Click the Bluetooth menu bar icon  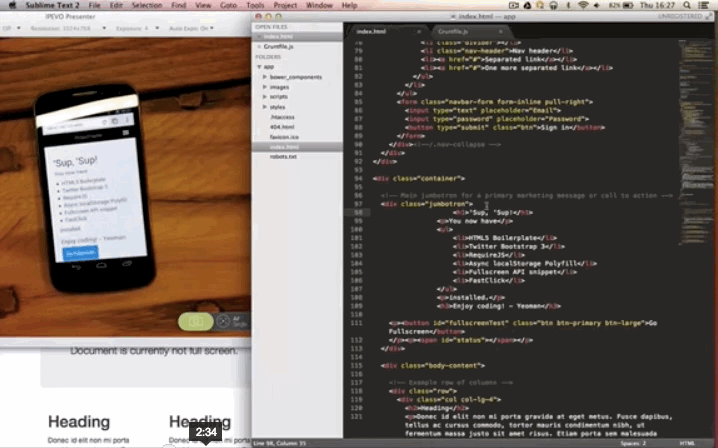click(568, 5)
